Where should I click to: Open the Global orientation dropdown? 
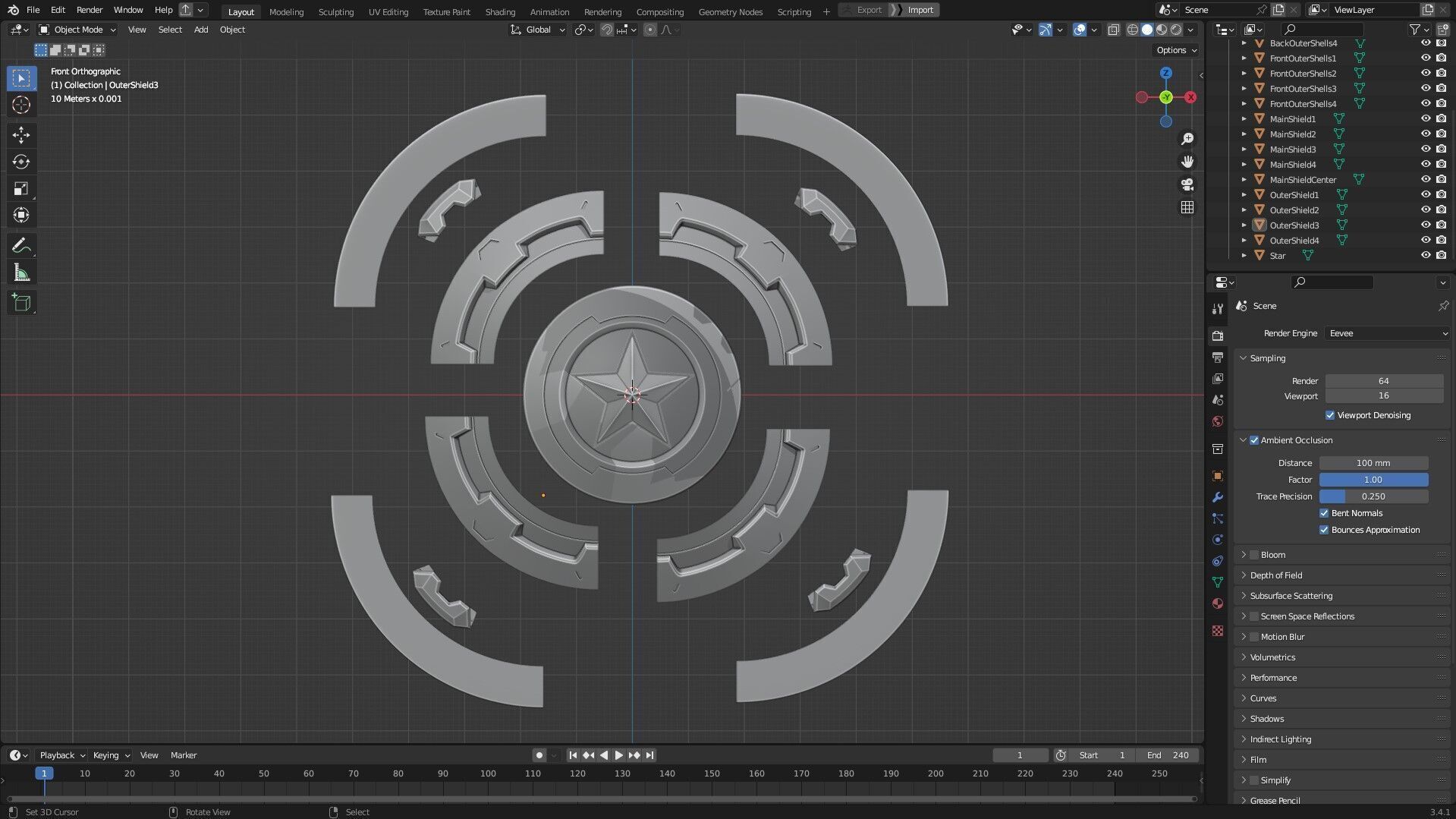[538, 30]
